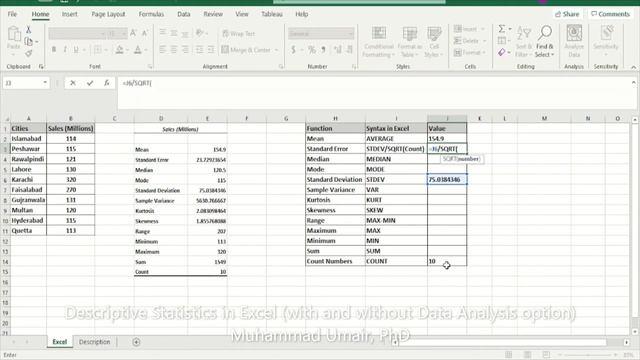The height and width of the screenshot is (360, 640).
Task: Click the Percent Style icon
Action: [312, 50]
